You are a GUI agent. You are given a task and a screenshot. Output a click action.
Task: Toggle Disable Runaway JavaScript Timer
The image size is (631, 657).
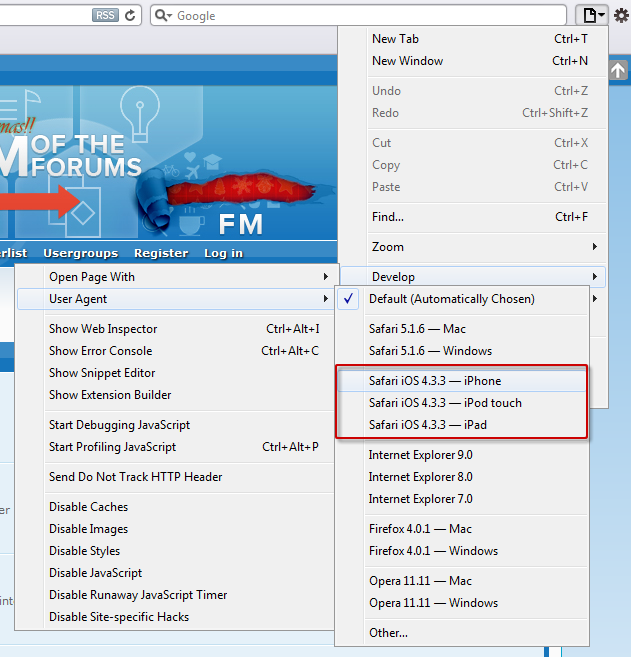tap(176, 595)
